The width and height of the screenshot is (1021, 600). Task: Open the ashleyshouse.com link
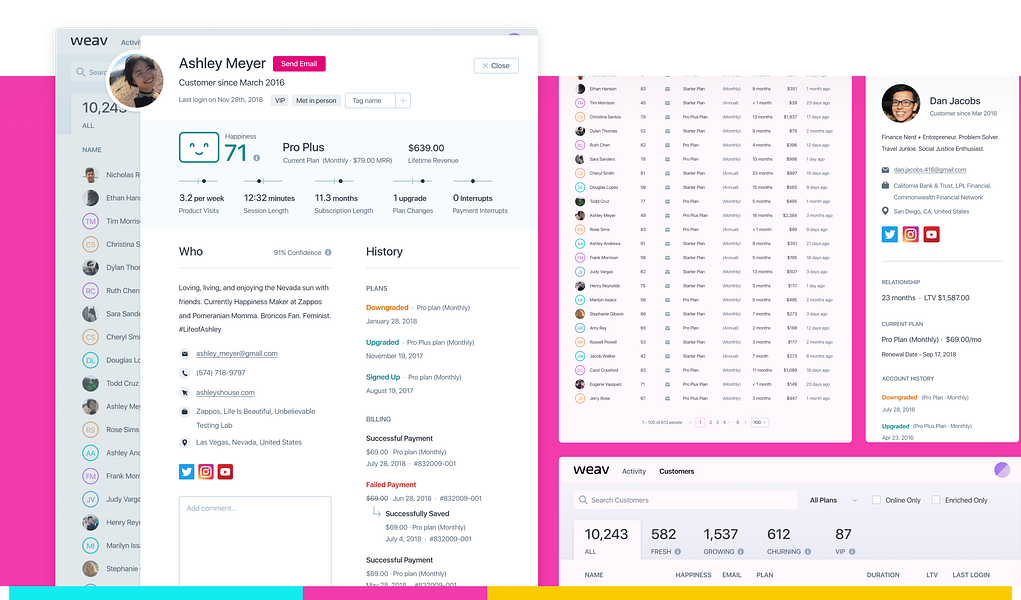225,392
